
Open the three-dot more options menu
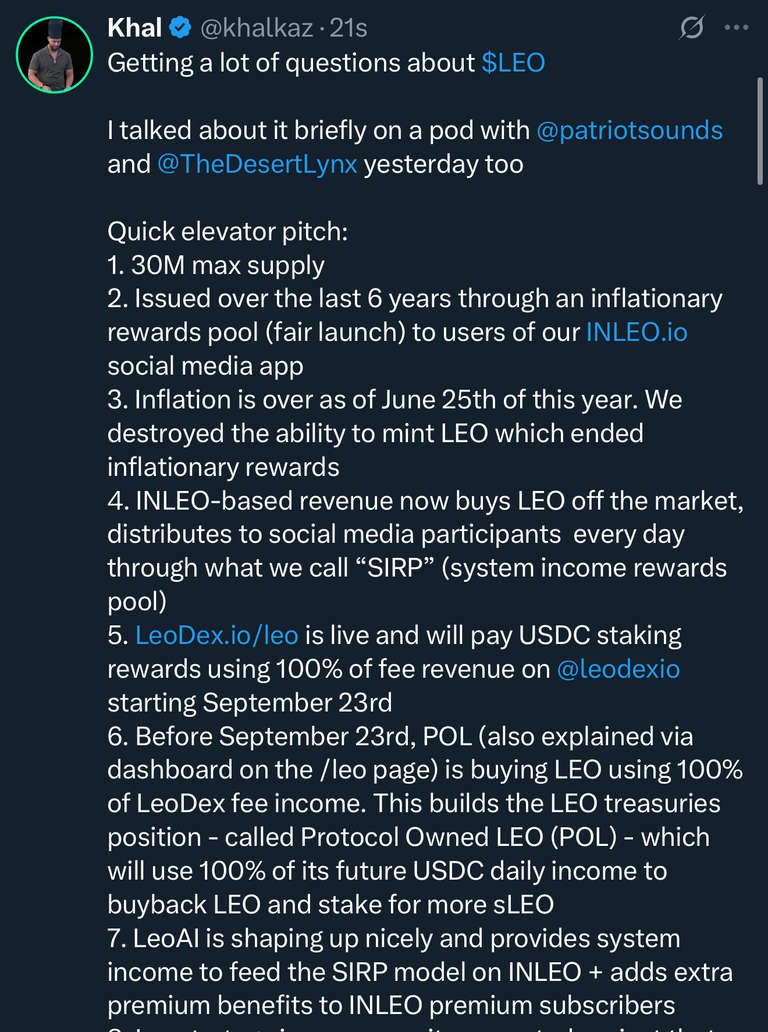[736, 28]
